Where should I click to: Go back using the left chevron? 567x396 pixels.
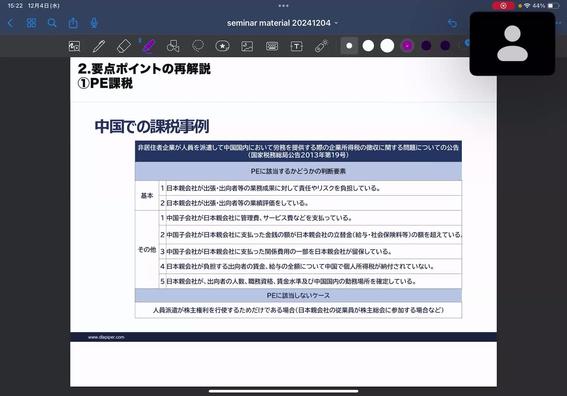10,23
